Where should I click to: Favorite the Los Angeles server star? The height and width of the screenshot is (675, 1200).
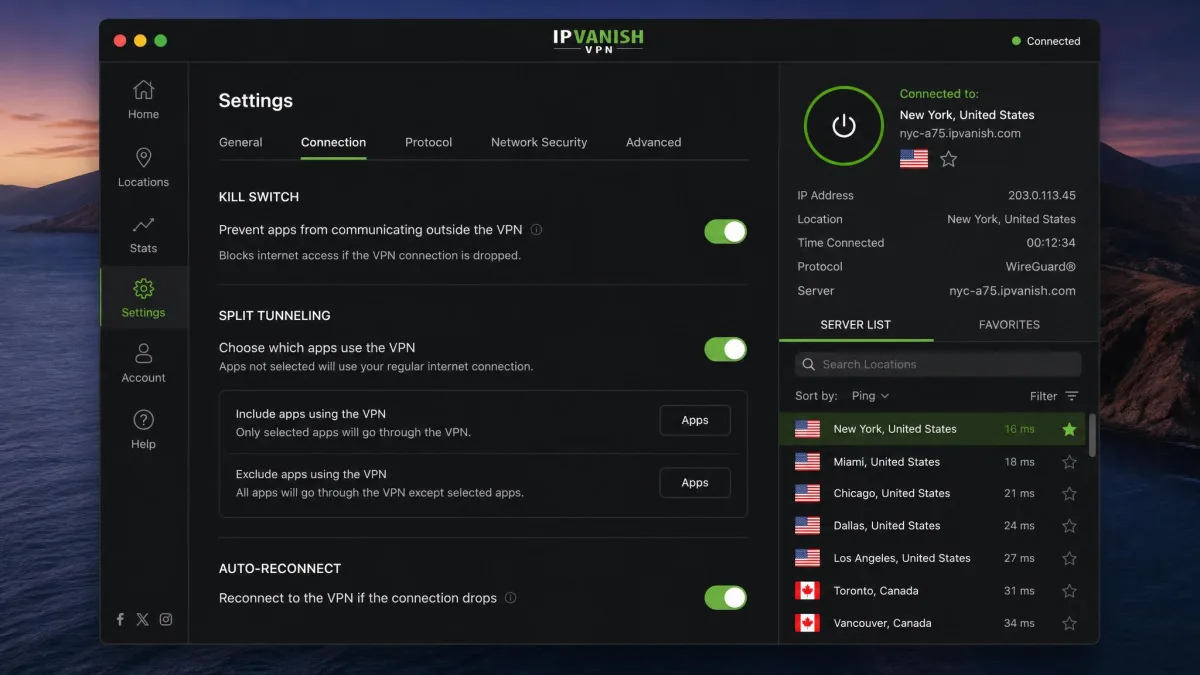(x=1069, y=558)
